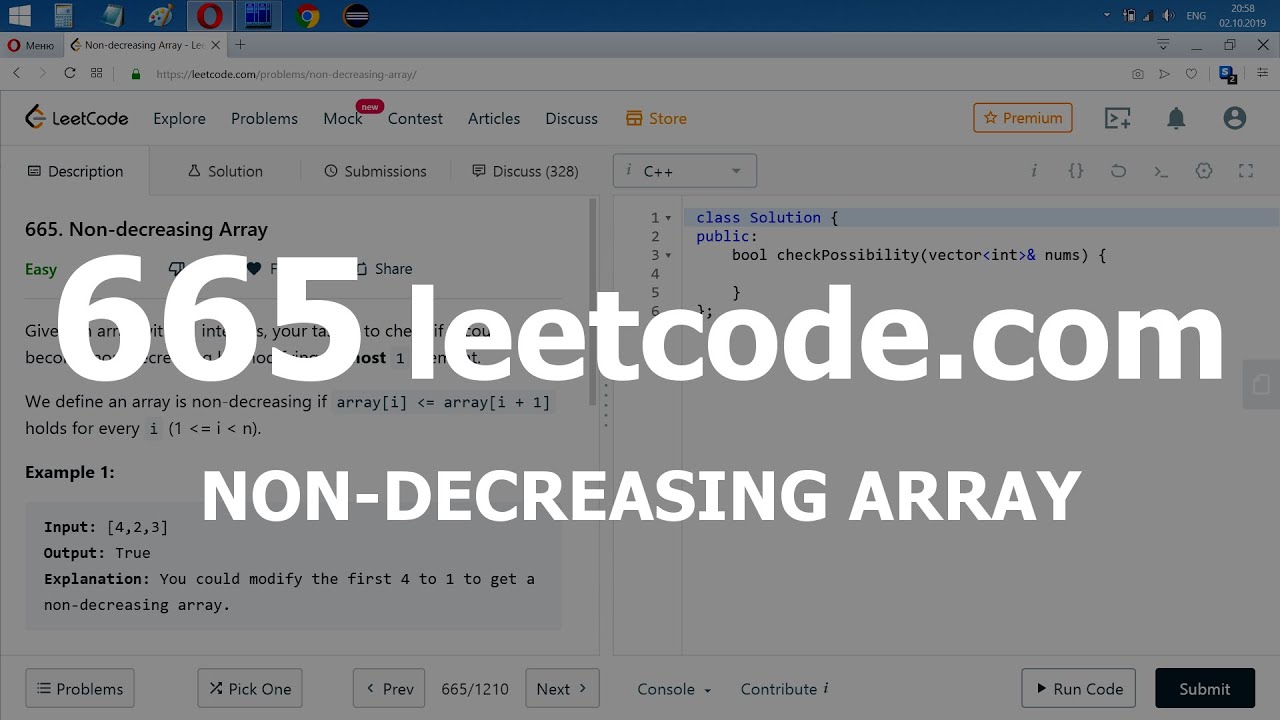Toggle fullscreen editor mode
The height and width of the screenshot is (720, 1280).
1246,171
